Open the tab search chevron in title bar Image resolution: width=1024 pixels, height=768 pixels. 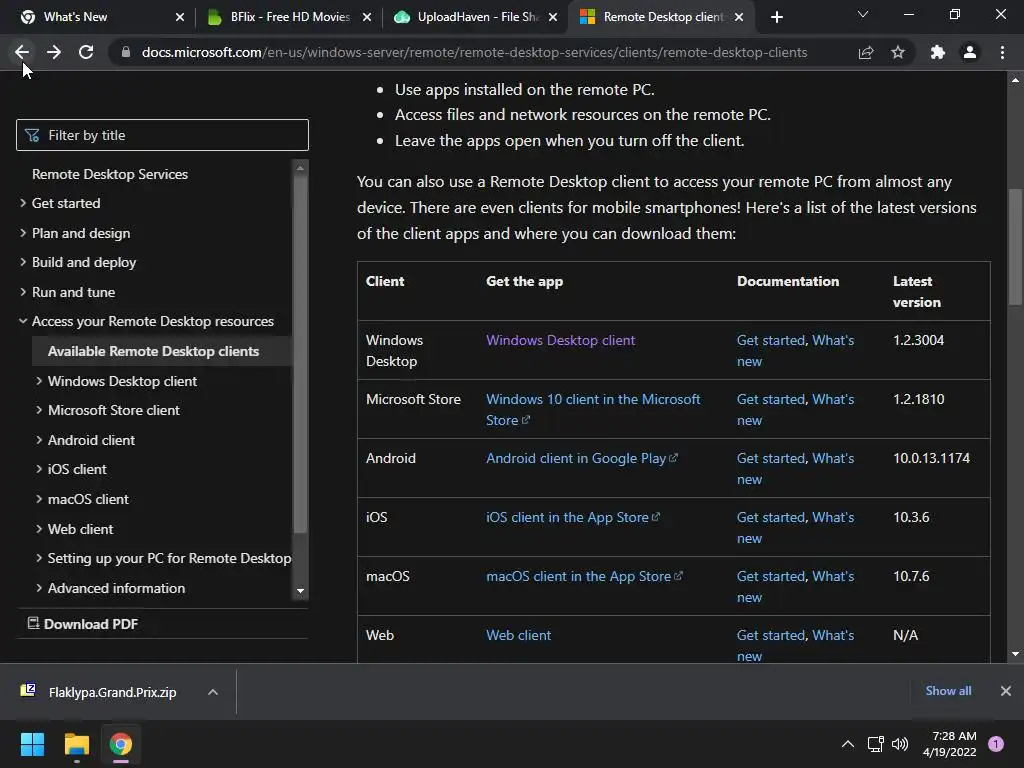(x=863, y=14)
